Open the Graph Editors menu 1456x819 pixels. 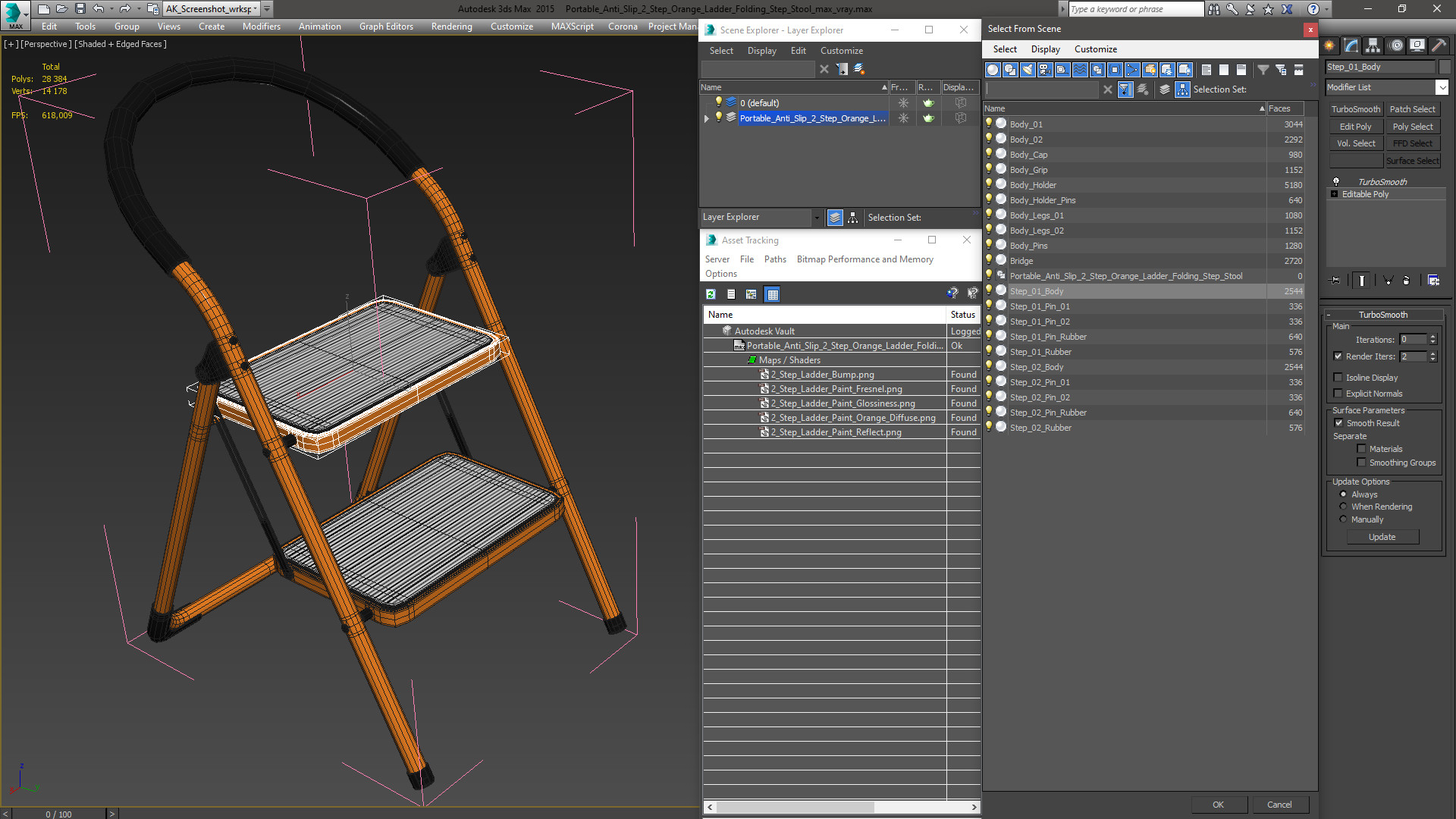coord(386,27)
